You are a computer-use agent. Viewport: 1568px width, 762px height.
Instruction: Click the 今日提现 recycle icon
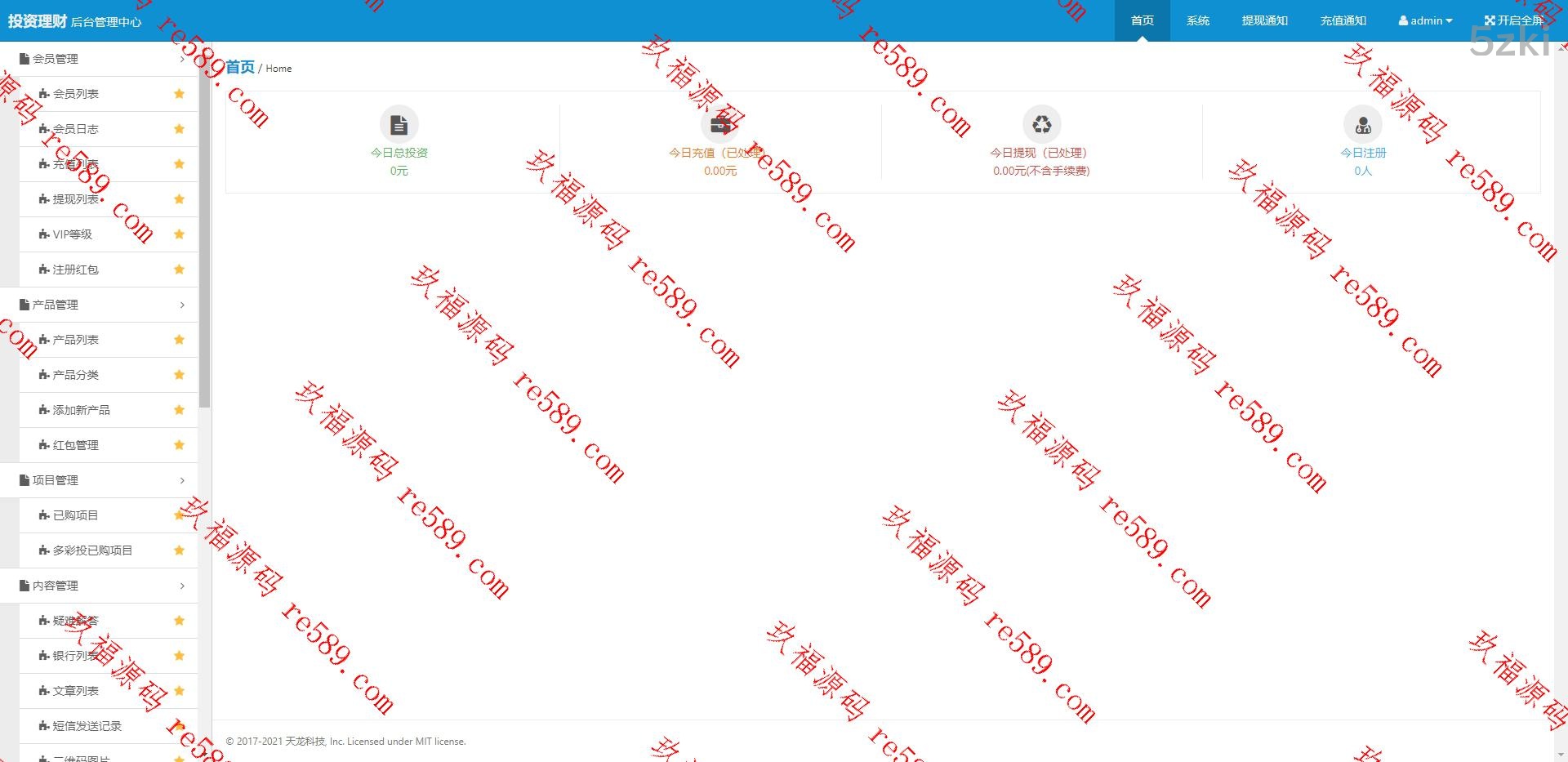(1041, 125)
